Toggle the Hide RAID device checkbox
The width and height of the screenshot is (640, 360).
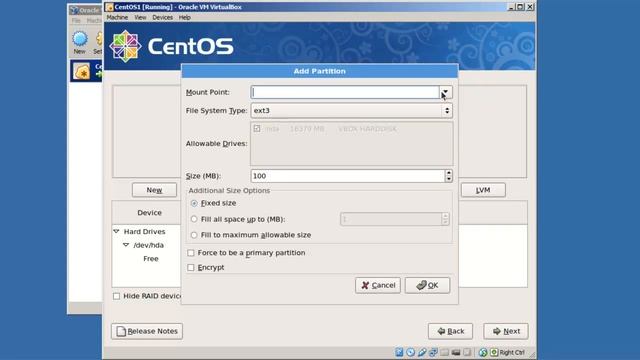[x=116, y=296]
